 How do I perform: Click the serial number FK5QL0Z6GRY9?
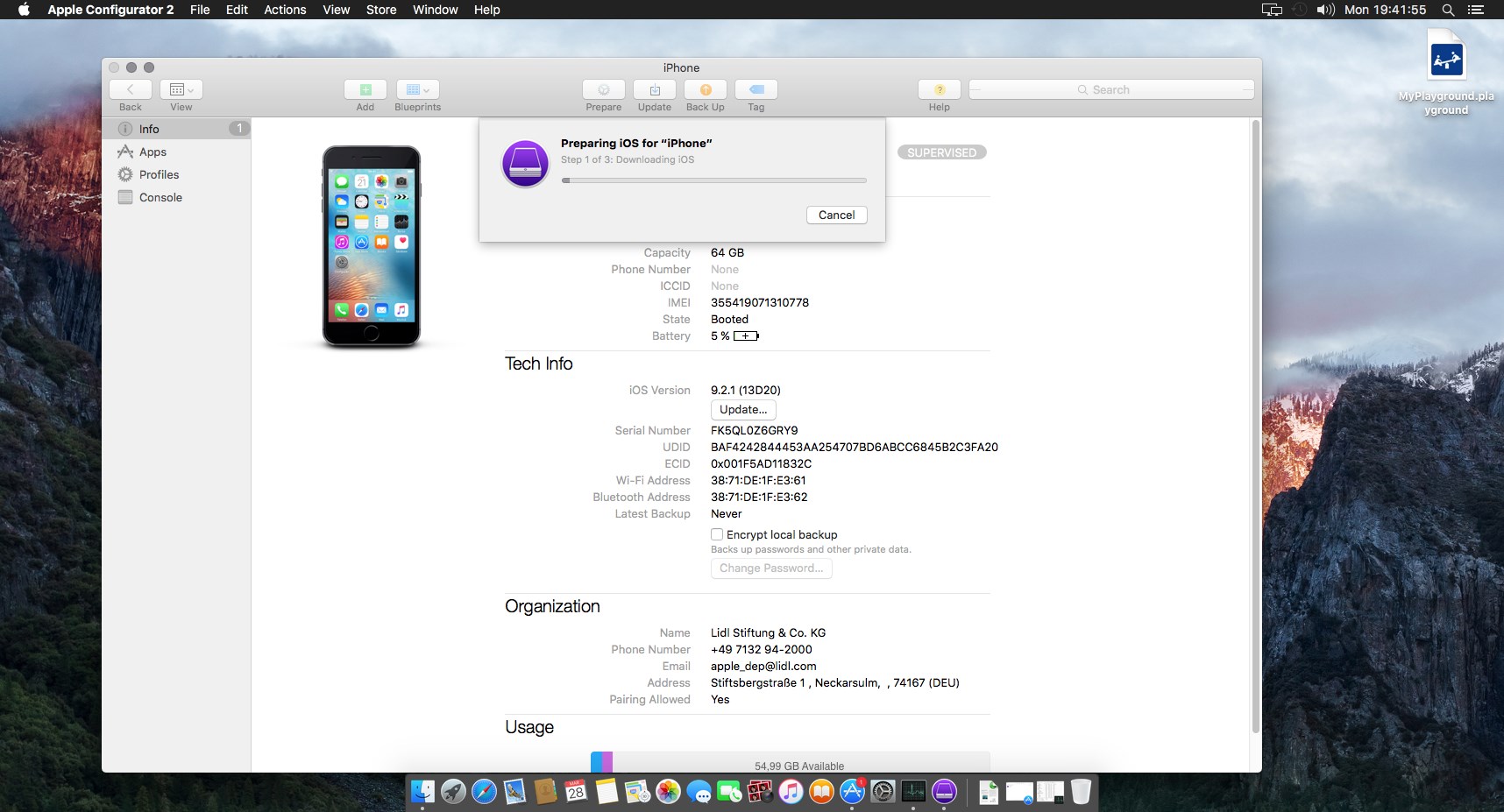[755, 430]
